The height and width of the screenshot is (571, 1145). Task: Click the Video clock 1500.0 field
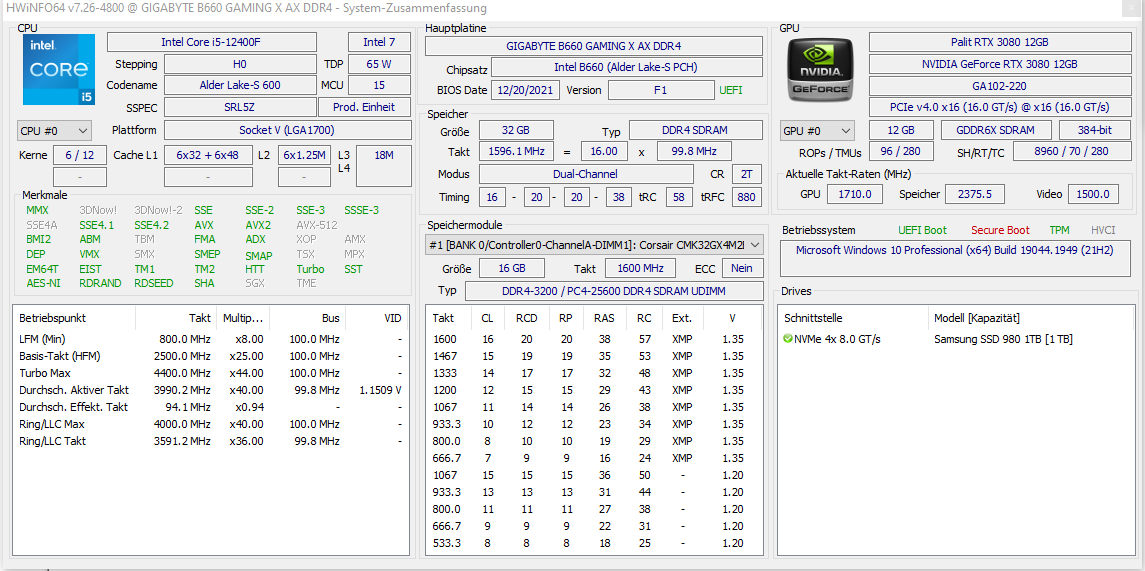[x=1093, y=194]
